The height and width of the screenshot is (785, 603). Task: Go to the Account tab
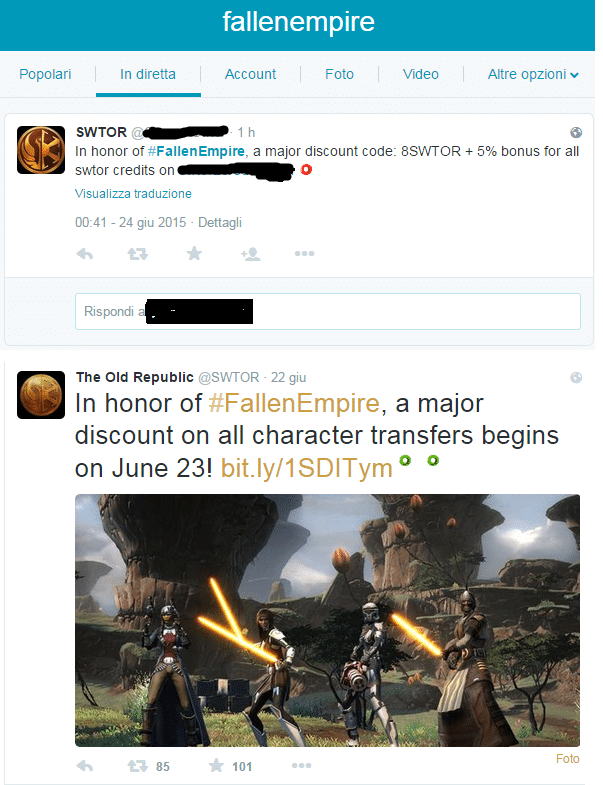coord(250,74)
